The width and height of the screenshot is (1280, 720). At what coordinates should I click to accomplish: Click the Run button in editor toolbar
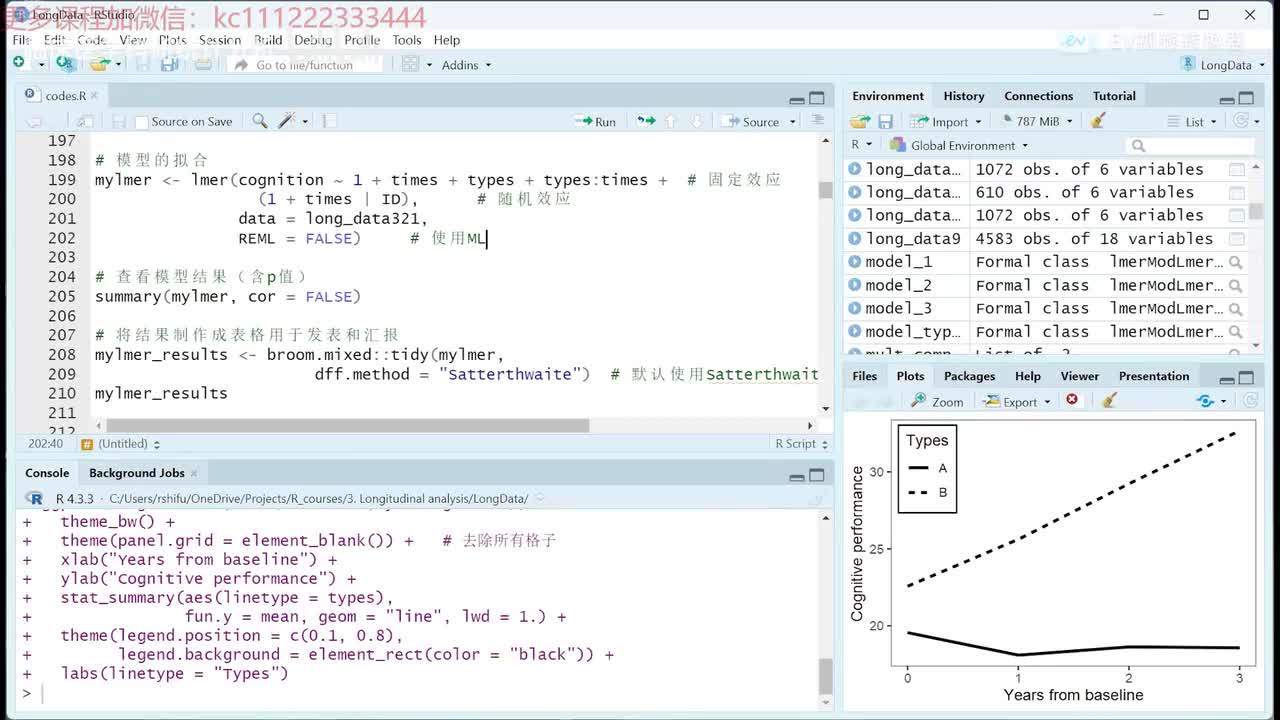point(595,121)
